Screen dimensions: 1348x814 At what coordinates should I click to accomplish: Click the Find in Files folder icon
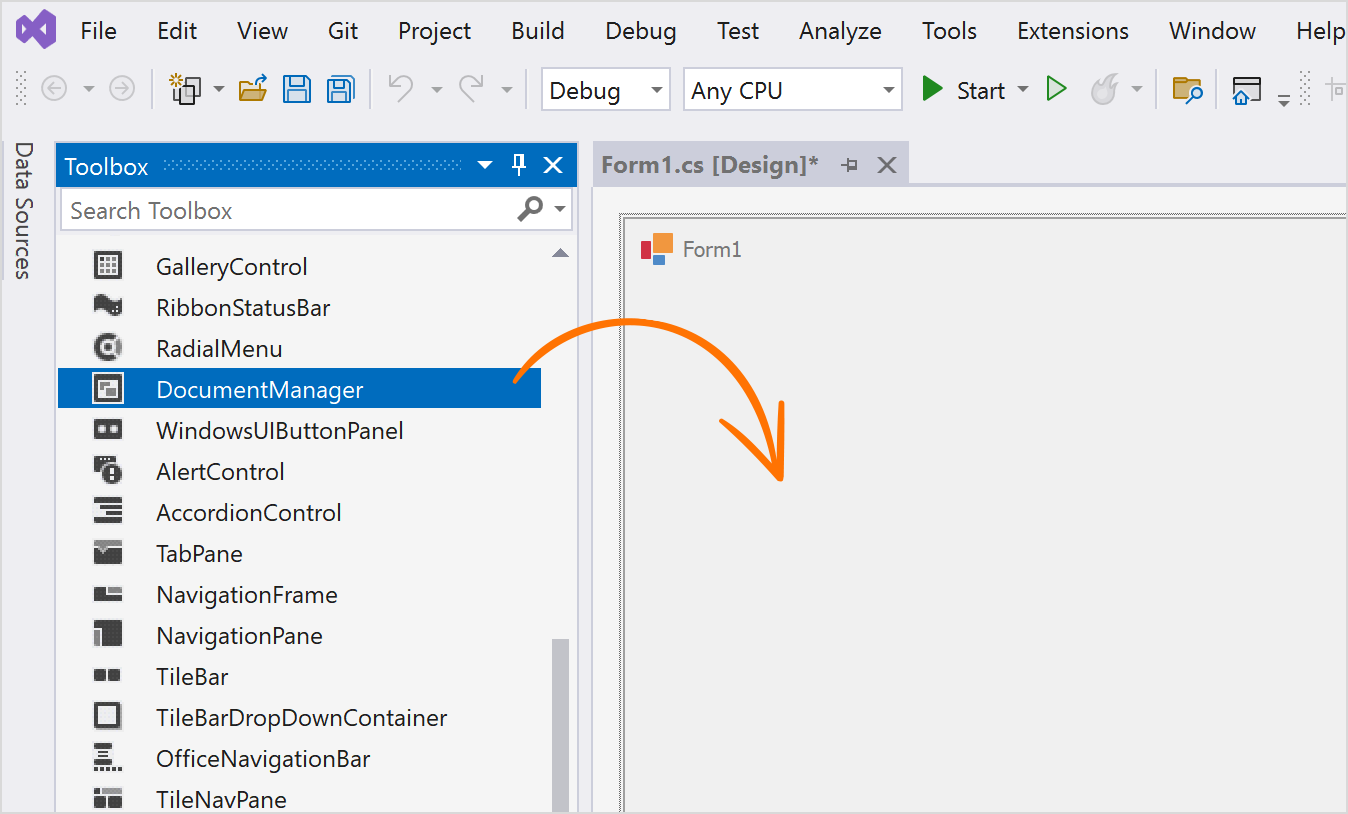pos(1187,90)
